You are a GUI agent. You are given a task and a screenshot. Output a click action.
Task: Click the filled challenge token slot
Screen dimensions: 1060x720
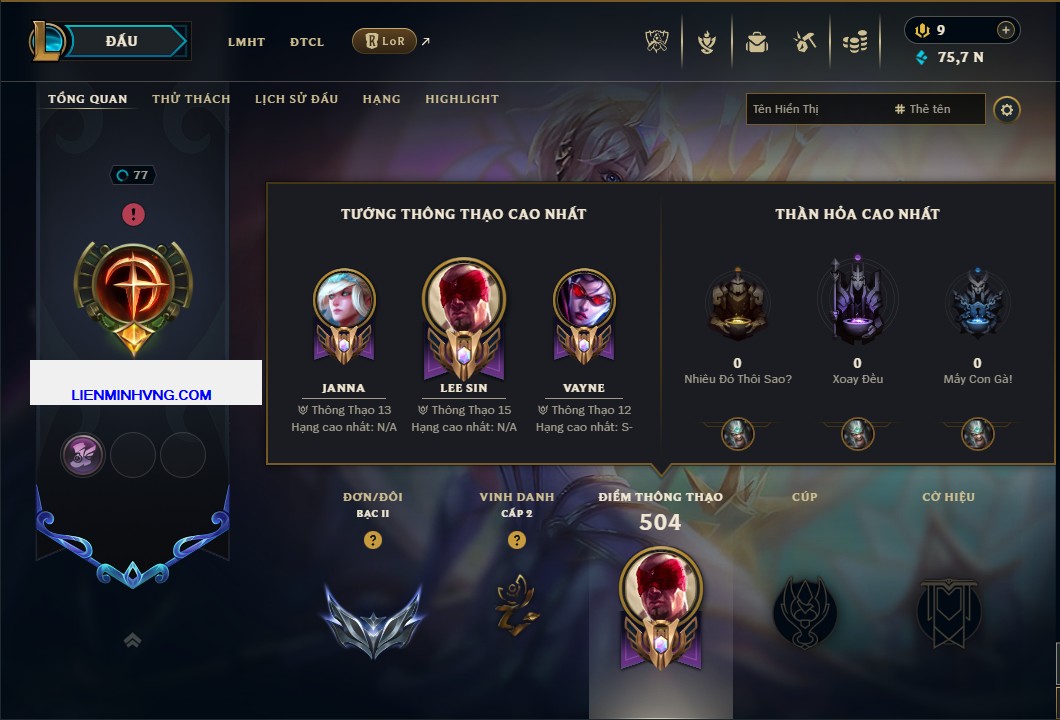[83, 454]
